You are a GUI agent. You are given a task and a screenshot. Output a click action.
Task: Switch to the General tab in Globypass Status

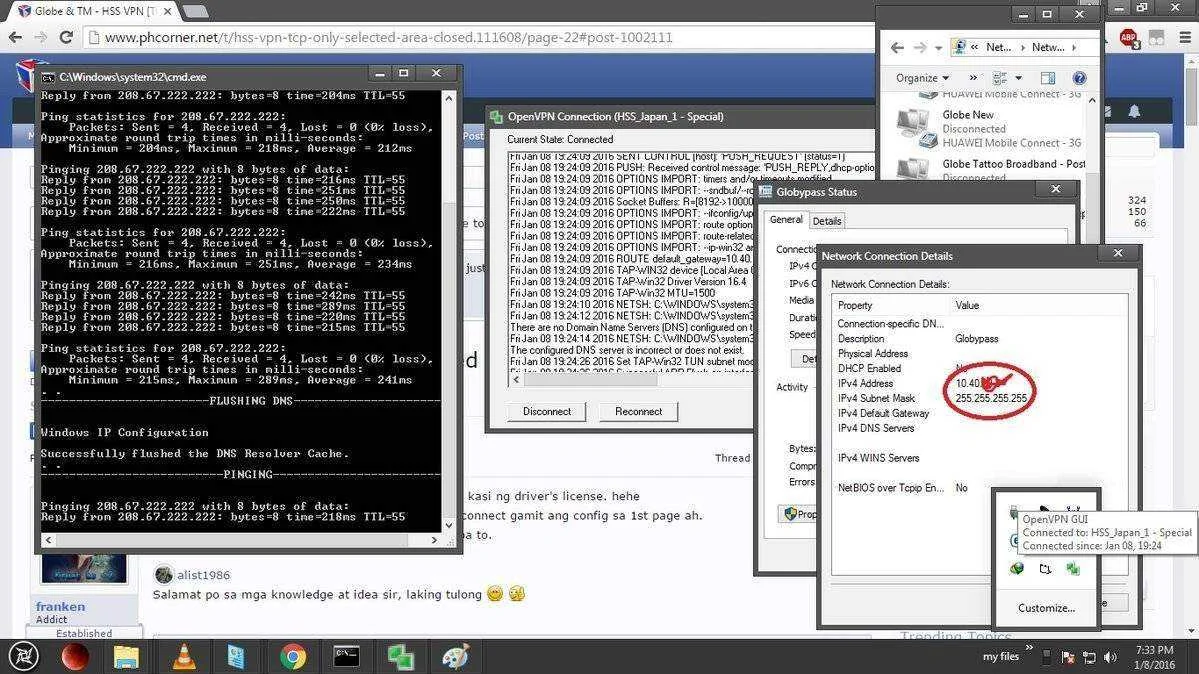click(x=786, y=220)
